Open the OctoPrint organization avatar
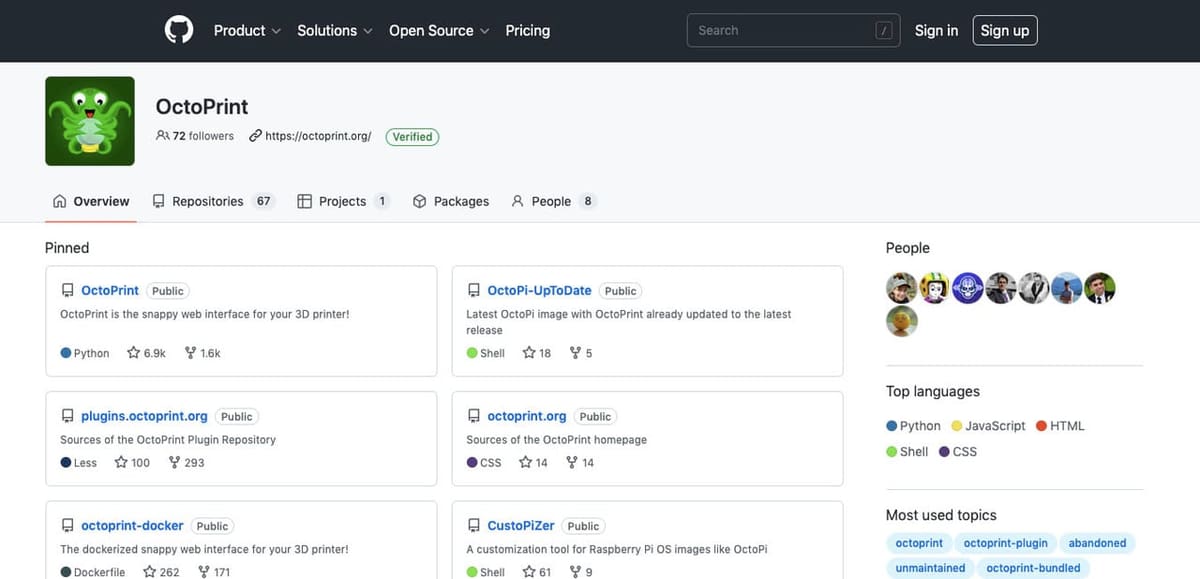Screen dimensions: 1200x579 pyautogui.click(x=90, y=121)
